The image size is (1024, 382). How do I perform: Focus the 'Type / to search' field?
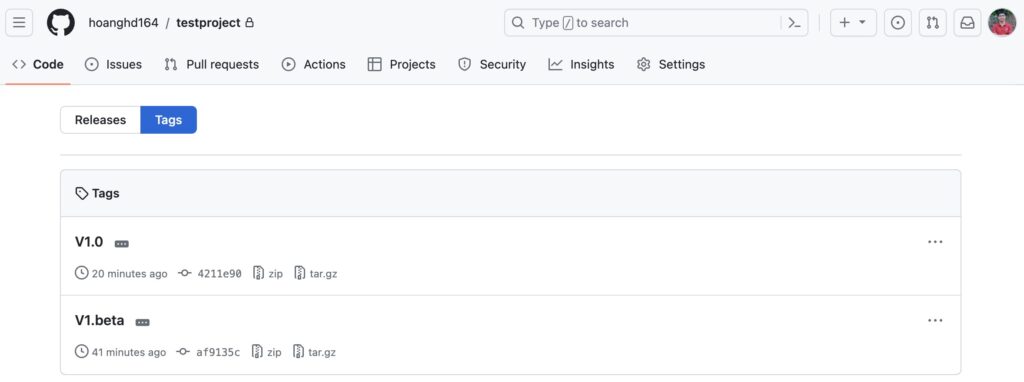click(656, 23)
